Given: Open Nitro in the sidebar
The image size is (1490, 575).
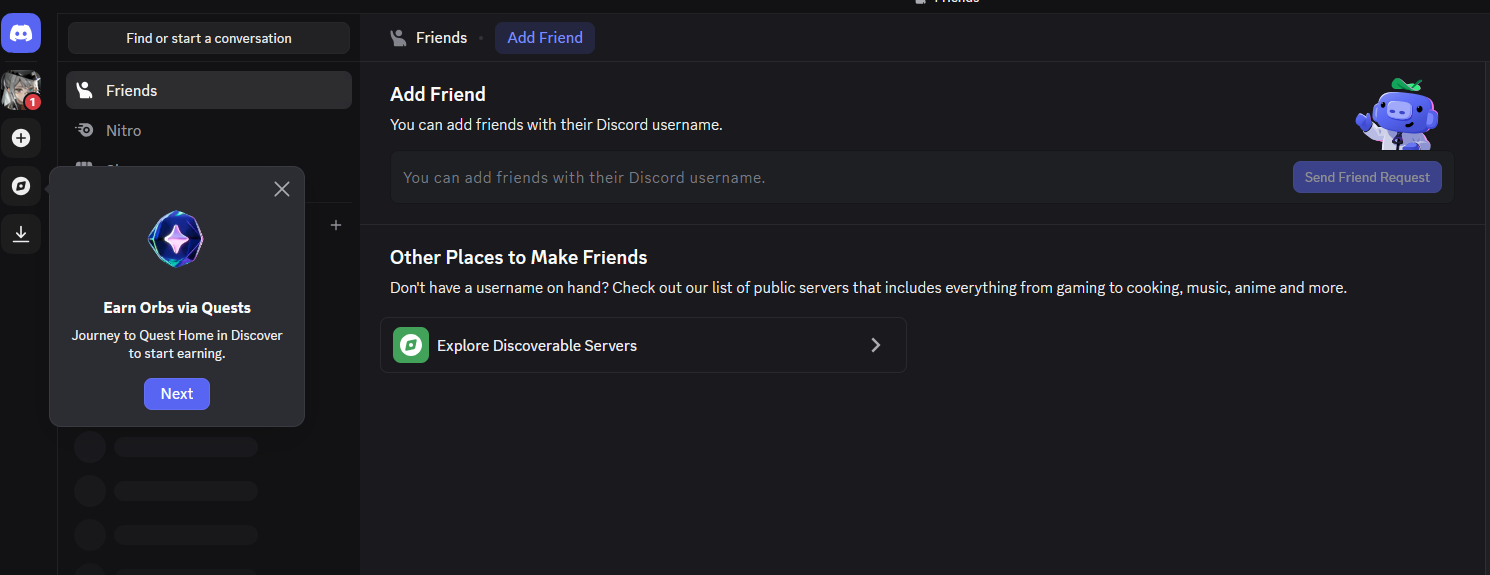Looking at the screenshot, I should 209,130.
